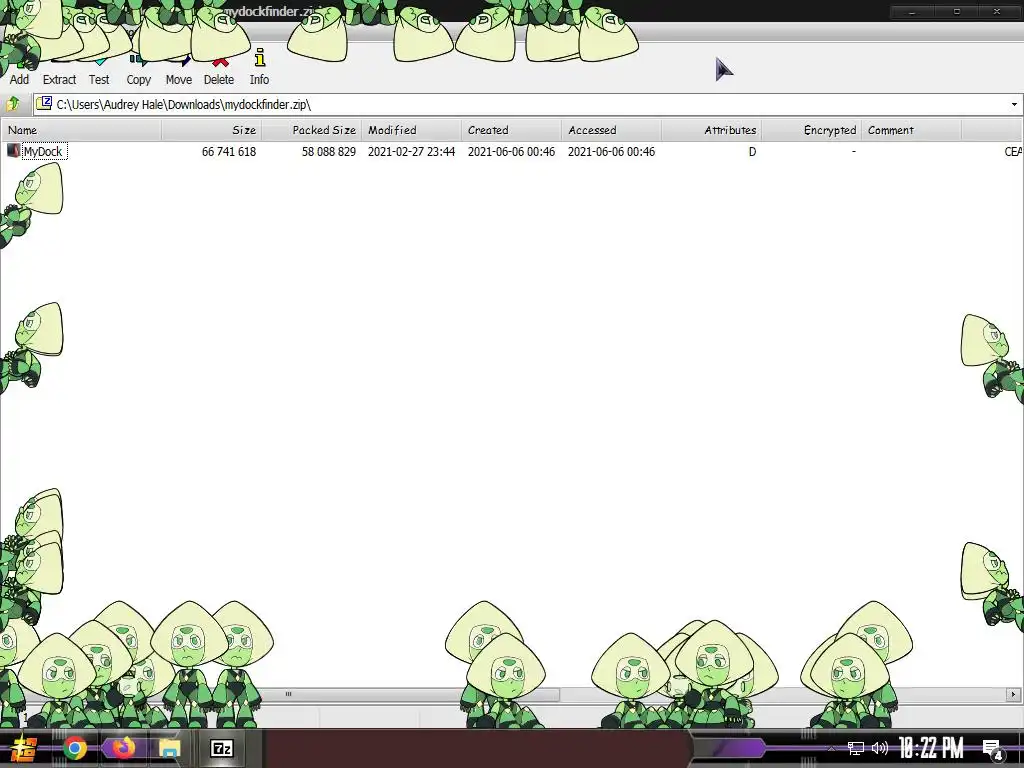The image size is (1024, 768).
Task: Open Google Chrome from the taskbar
Action: point(75,748)
